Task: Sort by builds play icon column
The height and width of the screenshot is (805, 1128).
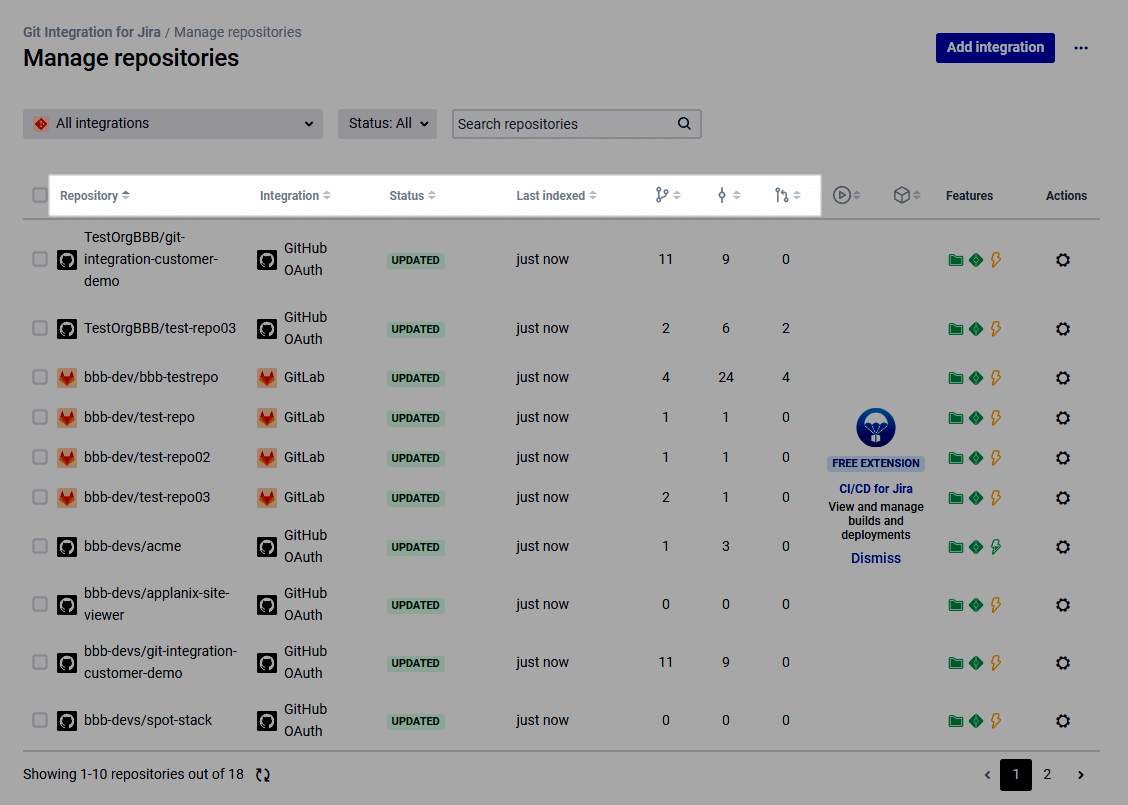Action: coord(847,195)
